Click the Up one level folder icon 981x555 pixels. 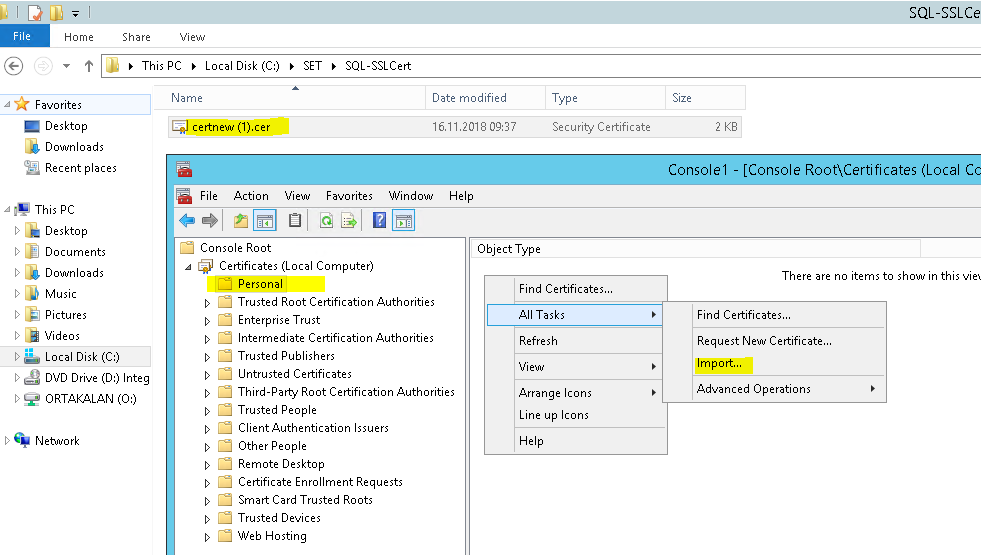pos(241,221)
